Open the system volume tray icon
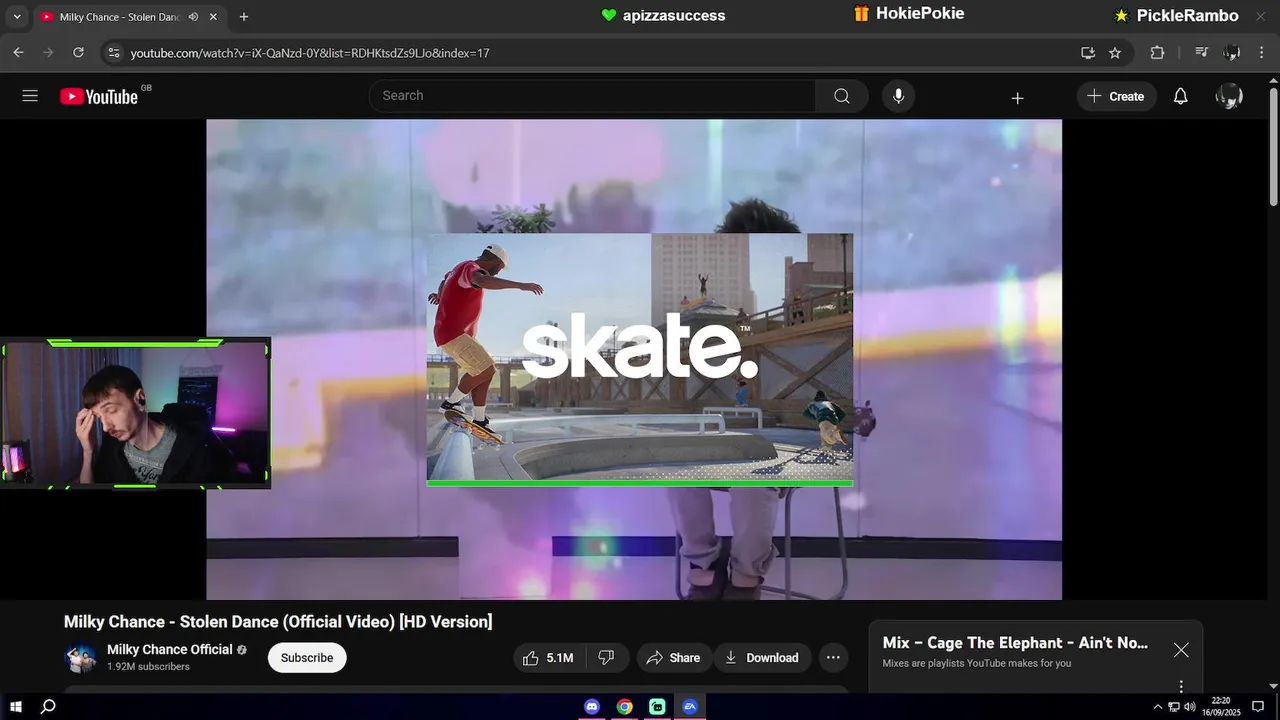 pyautogui.click(x=1189, y=707)
